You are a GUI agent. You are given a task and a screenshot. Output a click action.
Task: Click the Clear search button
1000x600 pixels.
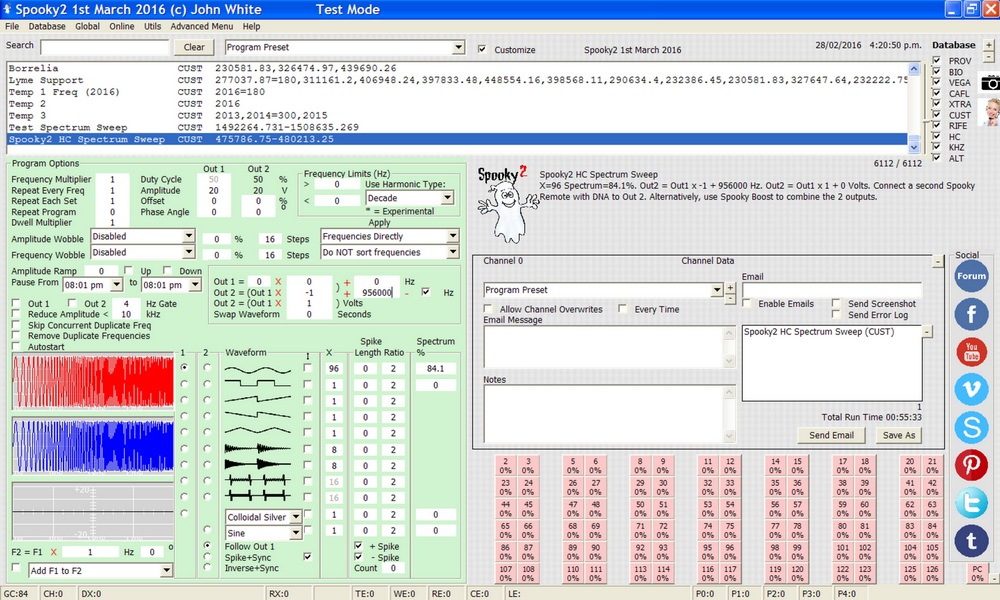(194, 47)
